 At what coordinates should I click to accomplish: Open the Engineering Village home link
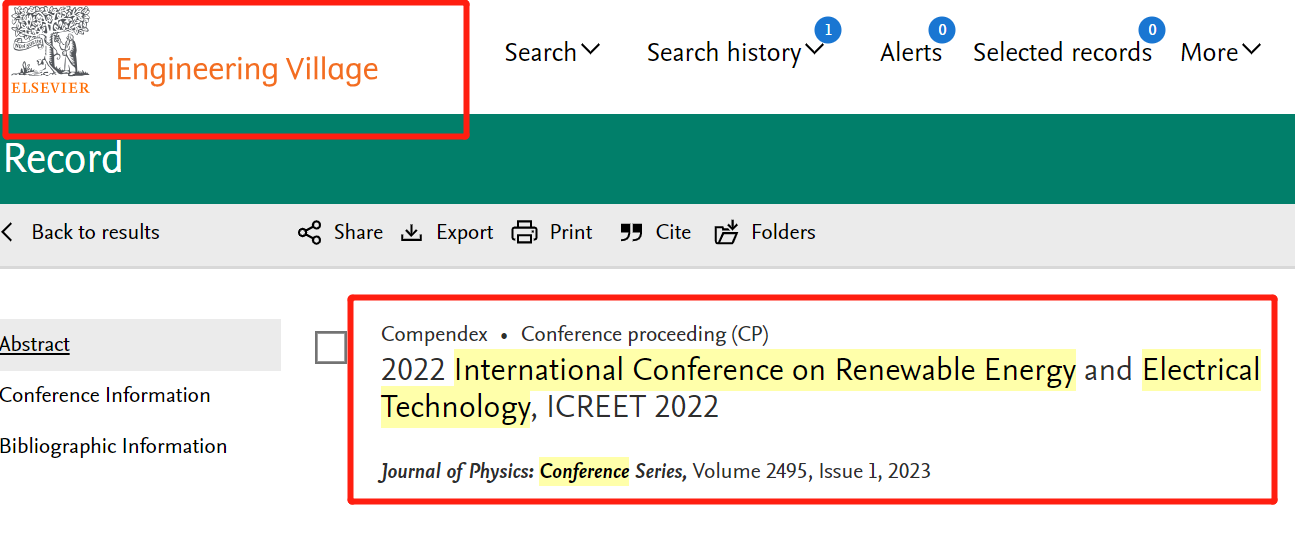[x=247, y=69]
